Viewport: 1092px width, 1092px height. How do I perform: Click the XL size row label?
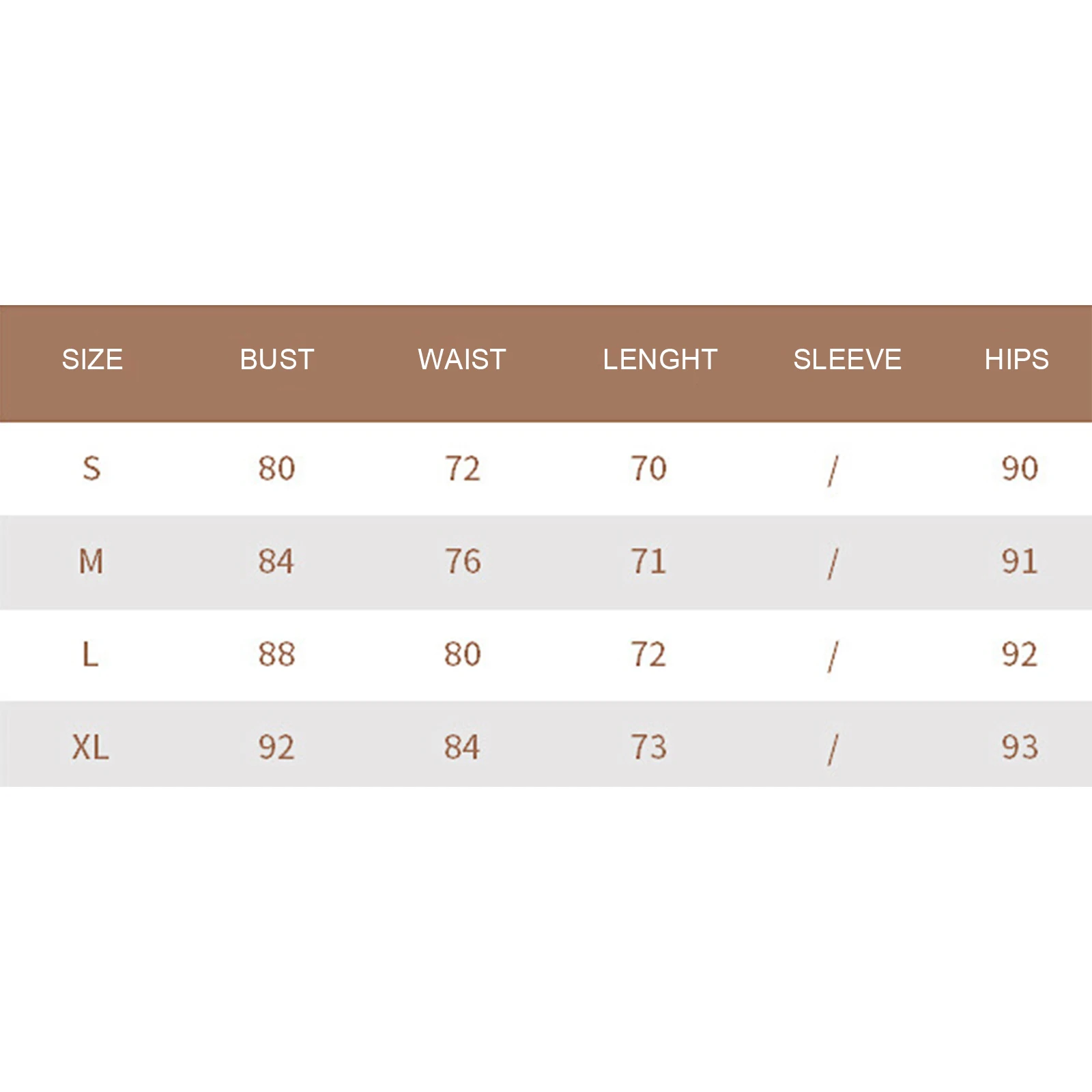coord(91,747)
